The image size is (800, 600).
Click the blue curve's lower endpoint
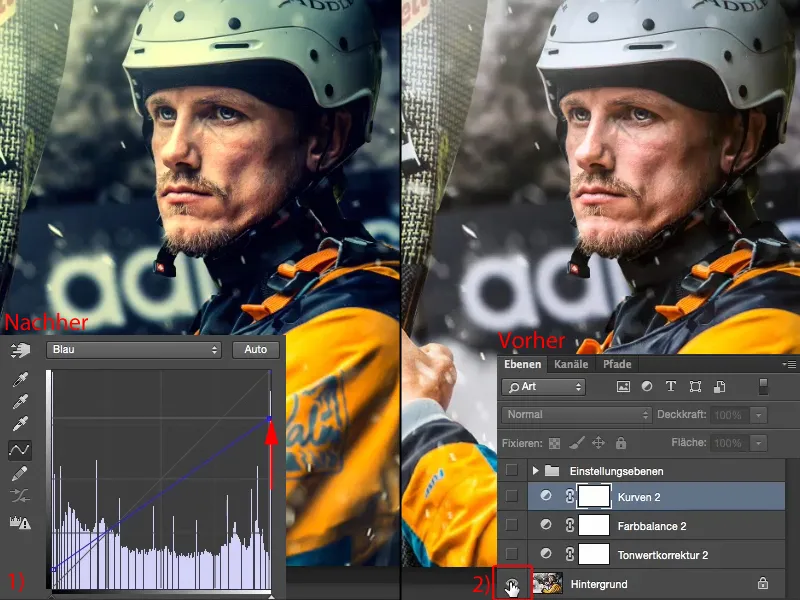(x=54, y=569)
